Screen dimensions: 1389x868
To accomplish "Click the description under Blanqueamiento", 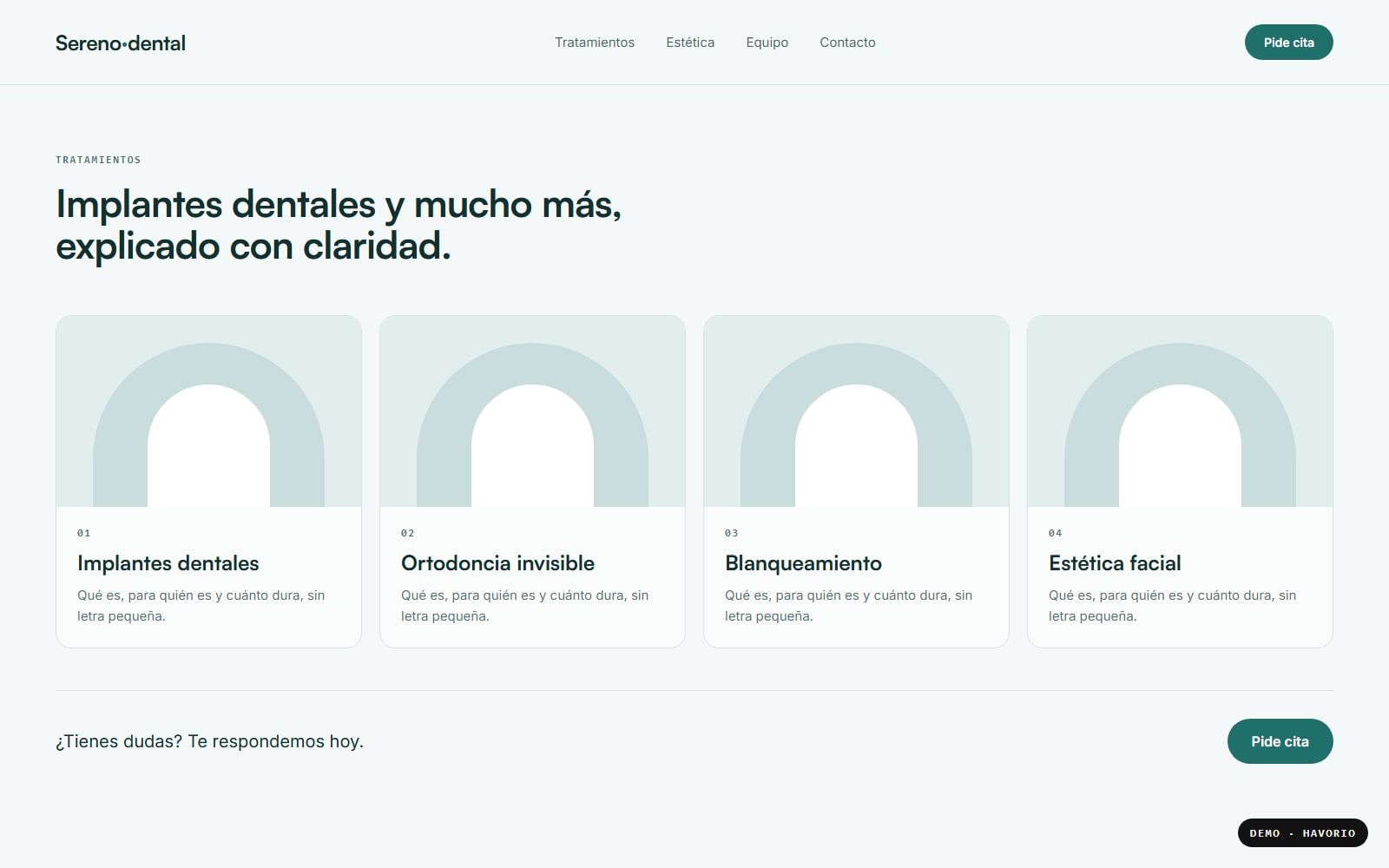I will (x=849, y=606).
